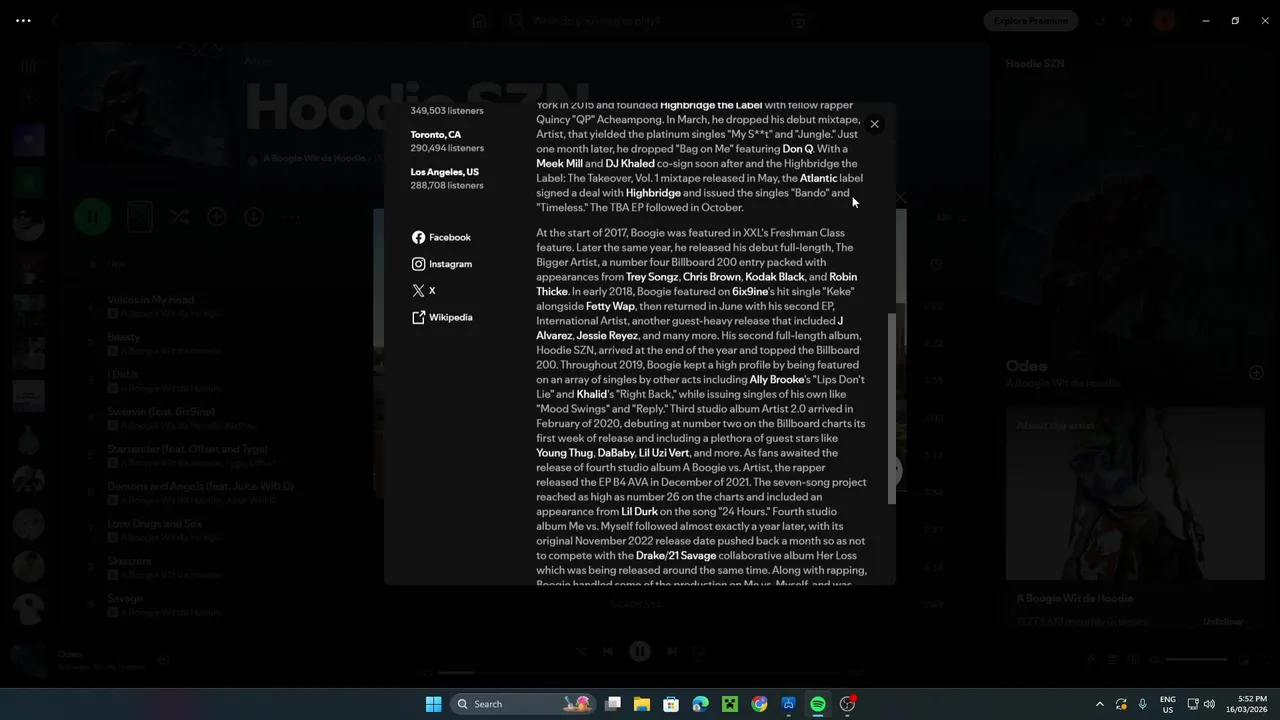This screenshot has width=1280, height=720.
Task: Download the Hoodie SZN album
Action: pyautogui.click(x=254, y=217)
